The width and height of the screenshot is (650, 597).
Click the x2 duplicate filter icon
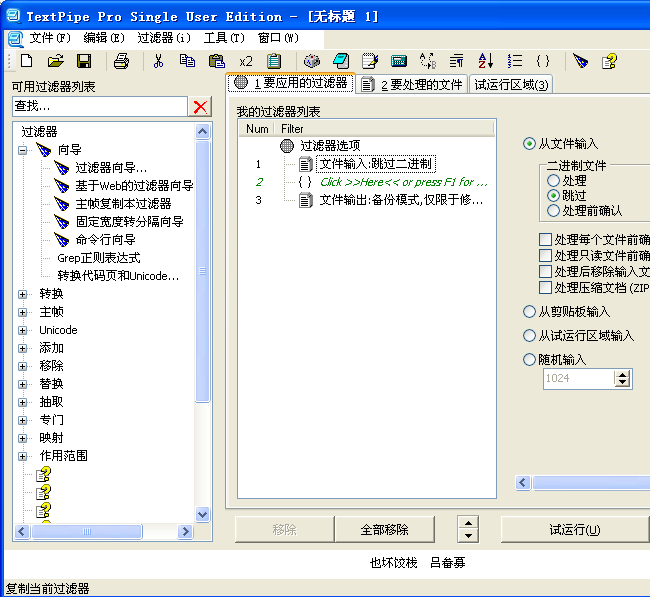pyautogui.click(x=245, y=61)
